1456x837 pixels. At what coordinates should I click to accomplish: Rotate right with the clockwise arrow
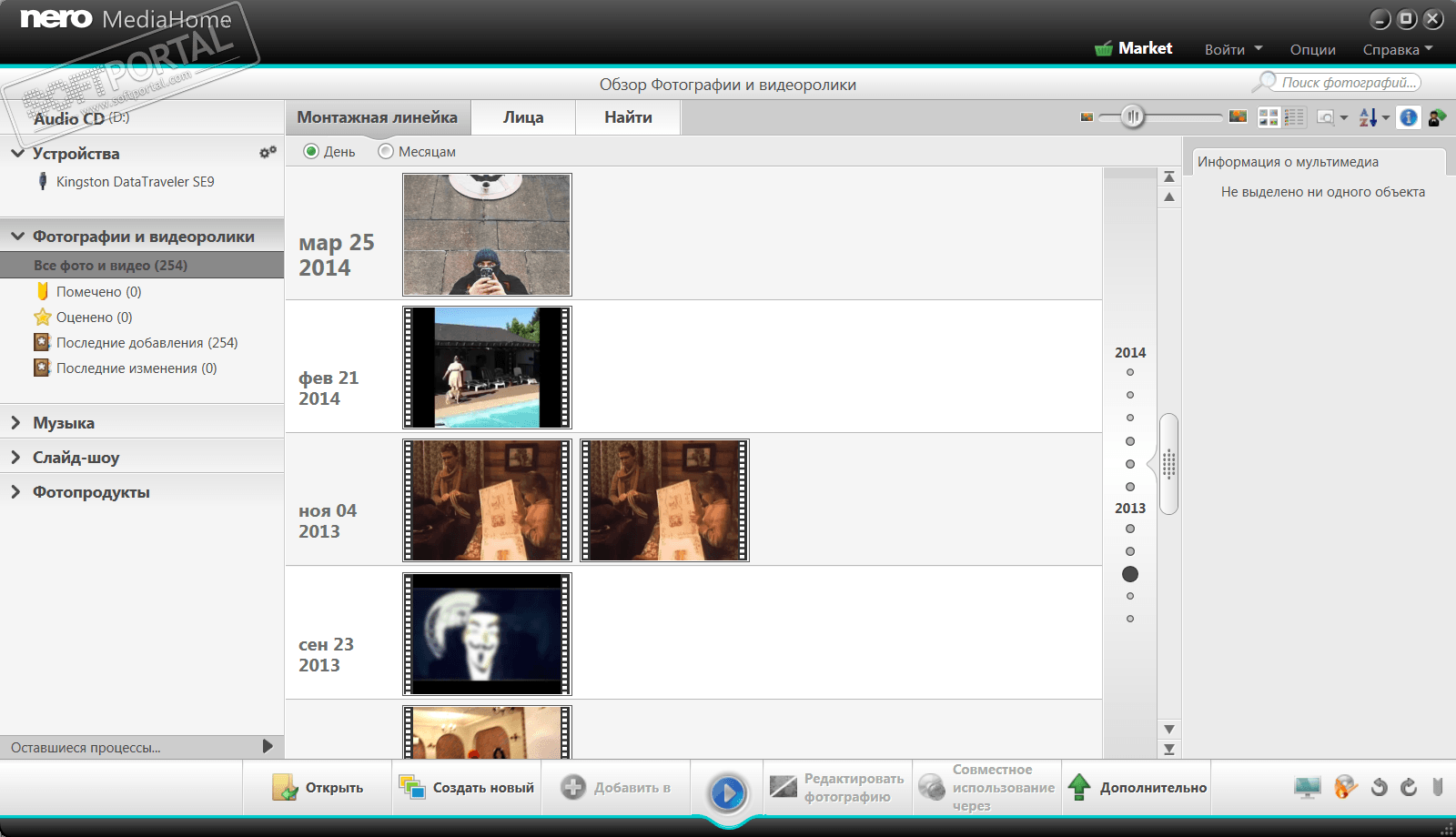coord(1409,788)
